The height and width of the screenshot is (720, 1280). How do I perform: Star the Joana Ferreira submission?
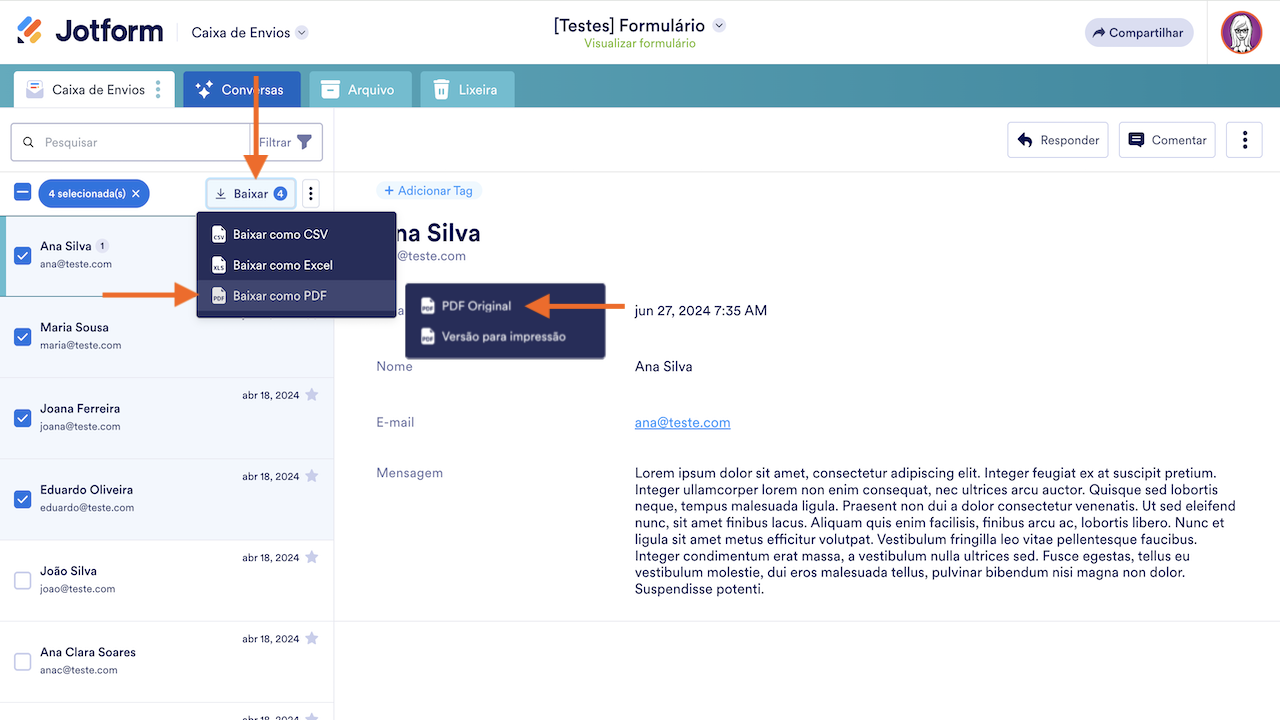tap(312, 395)
